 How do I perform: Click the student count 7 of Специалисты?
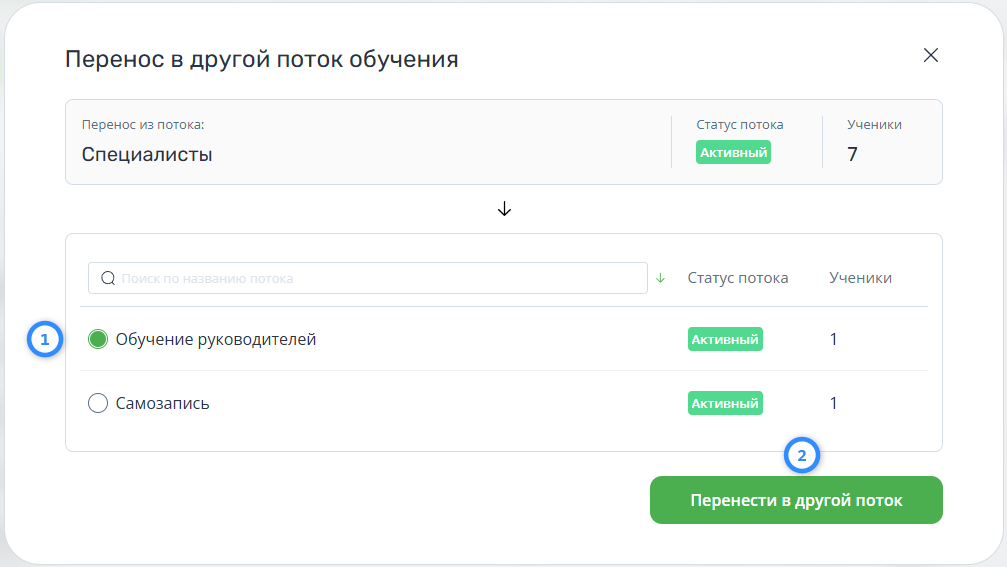852,154
